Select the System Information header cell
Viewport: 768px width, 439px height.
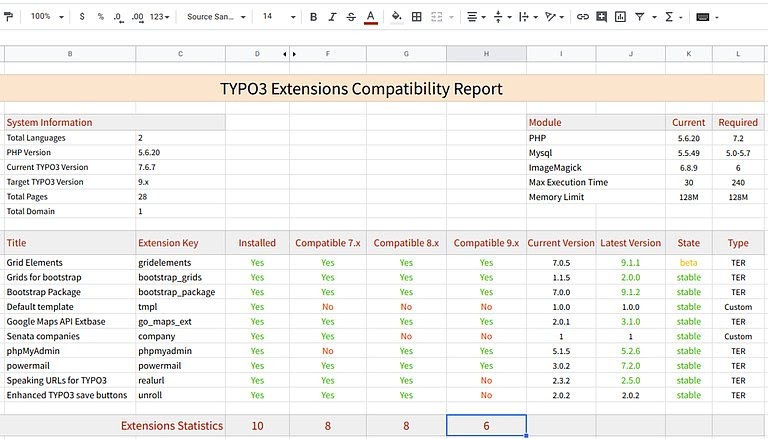(x=115, y=122)
